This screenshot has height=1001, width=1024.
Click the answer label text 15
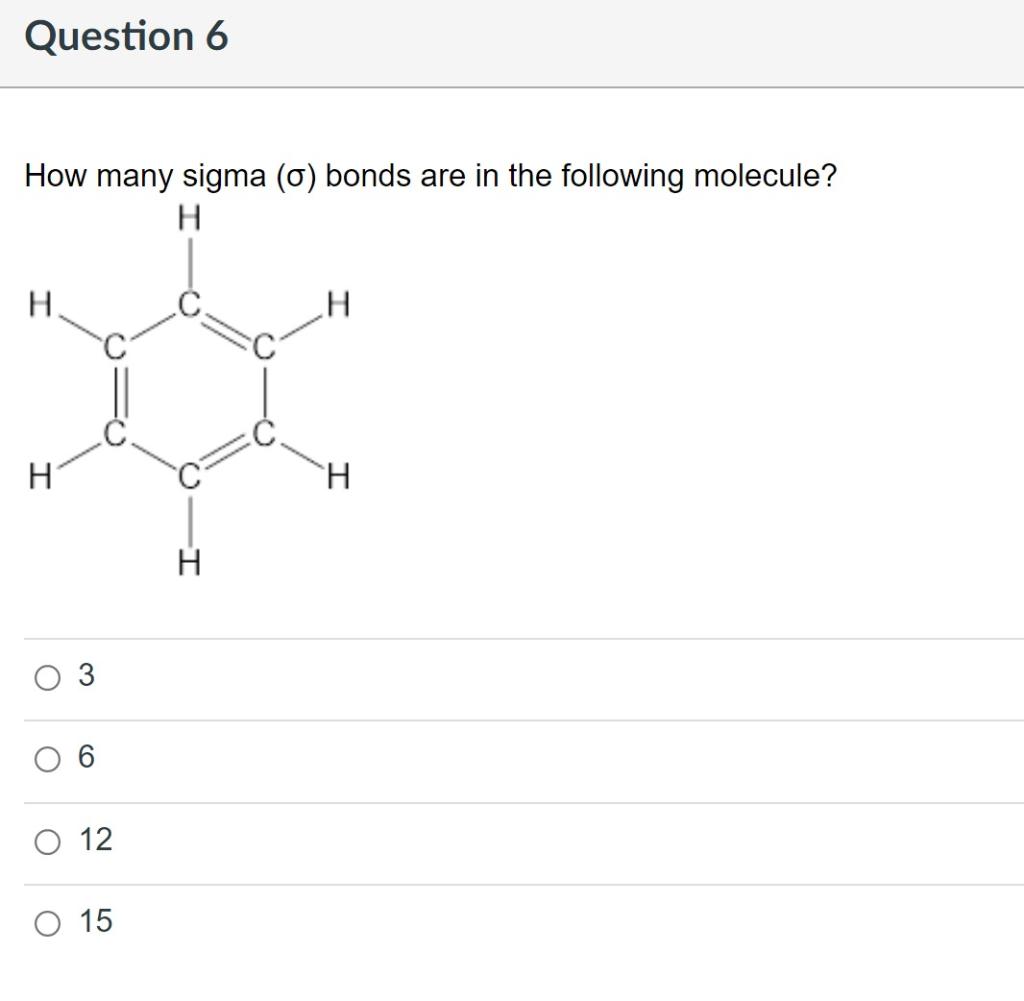click(95, 922)
